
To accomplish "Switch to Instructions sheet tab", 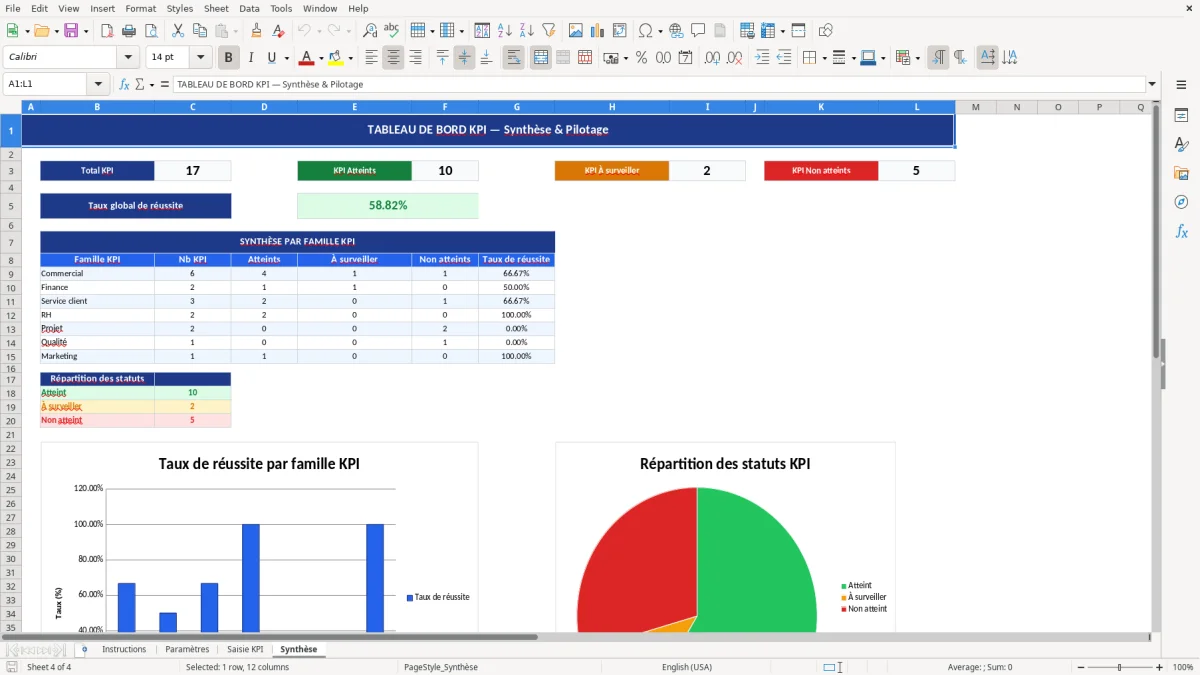I will pyautogui.click(x=124, y=650).
